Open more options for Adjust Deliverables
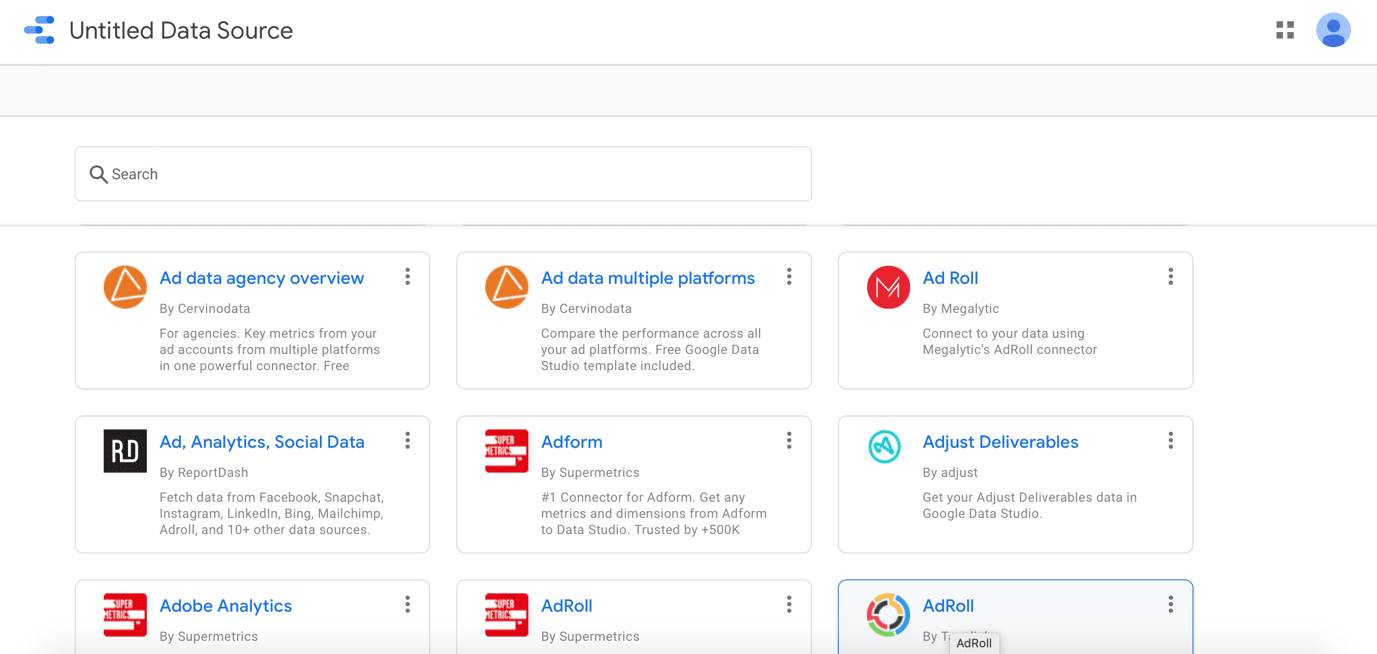Viewport: 1377px width, 654px height. 1171,441
